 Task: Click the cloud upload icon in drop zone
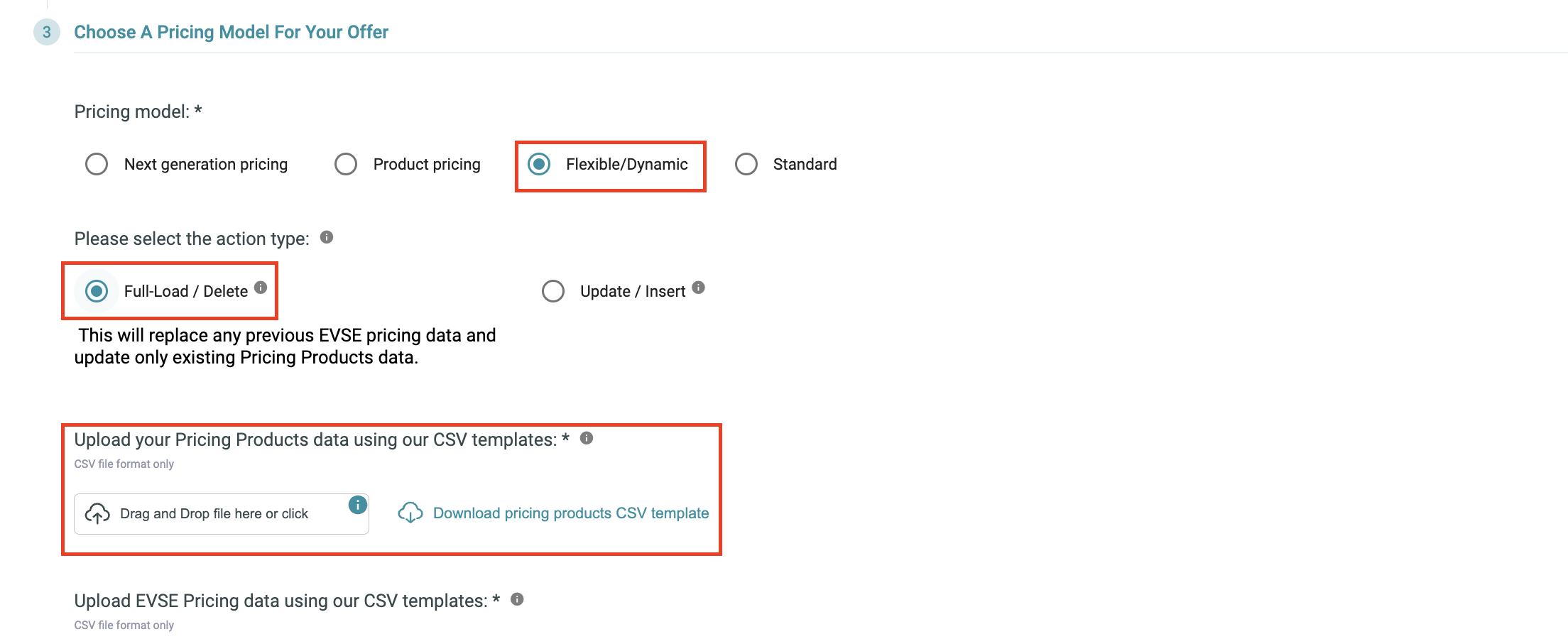tap(97, 513)
